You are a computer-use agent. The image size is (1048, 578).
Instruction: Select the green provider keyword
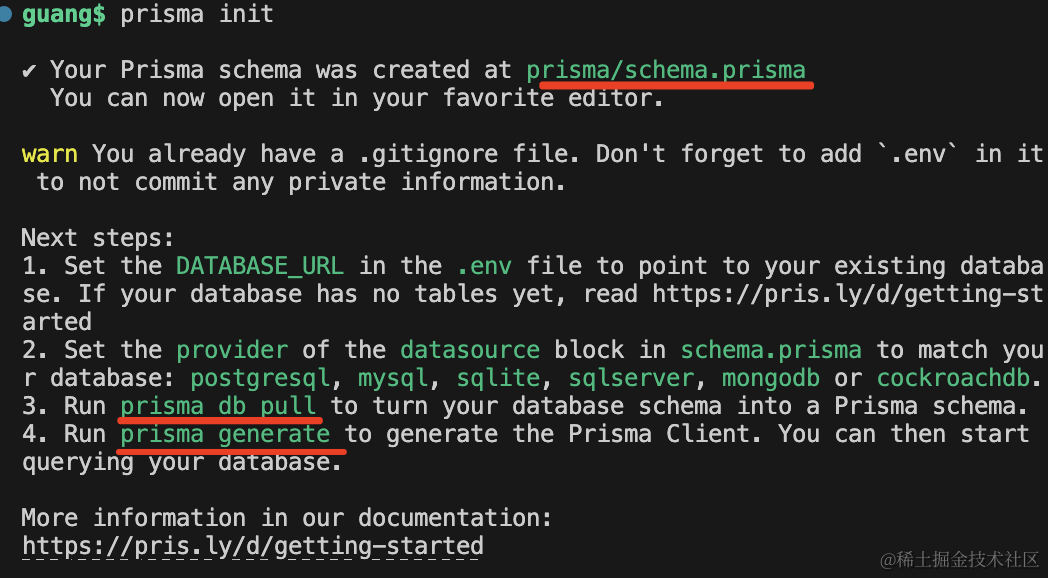(232, 350)
